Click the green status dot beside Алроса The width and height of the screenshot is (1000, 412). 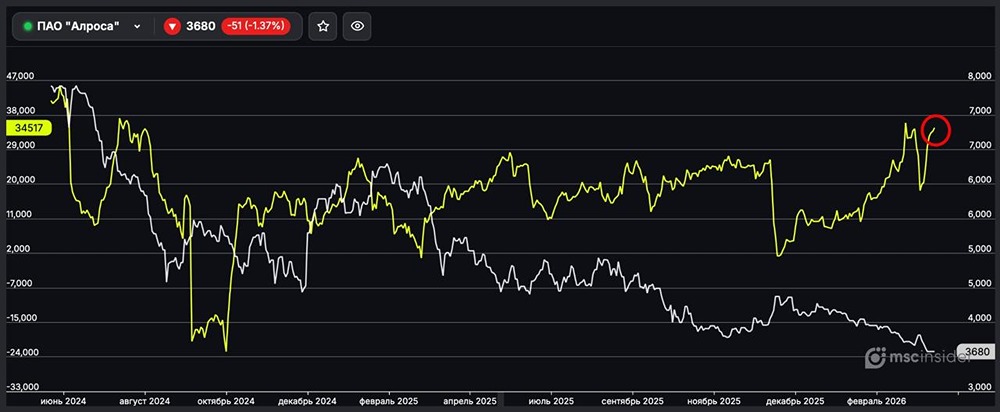(x=28, y=27)
